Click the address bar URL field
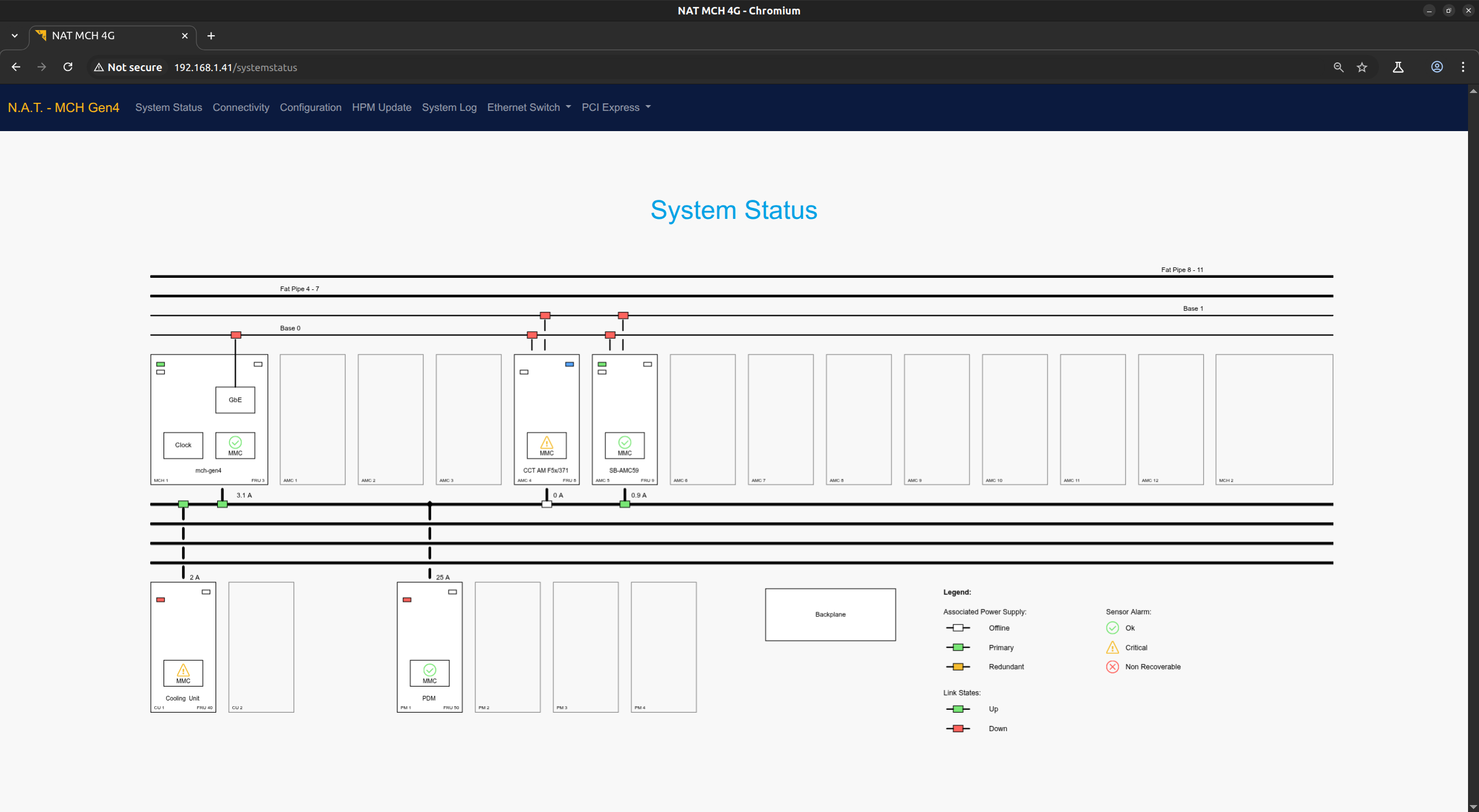1479x812 pixels. pyautogui.click(x=235, y=68)
